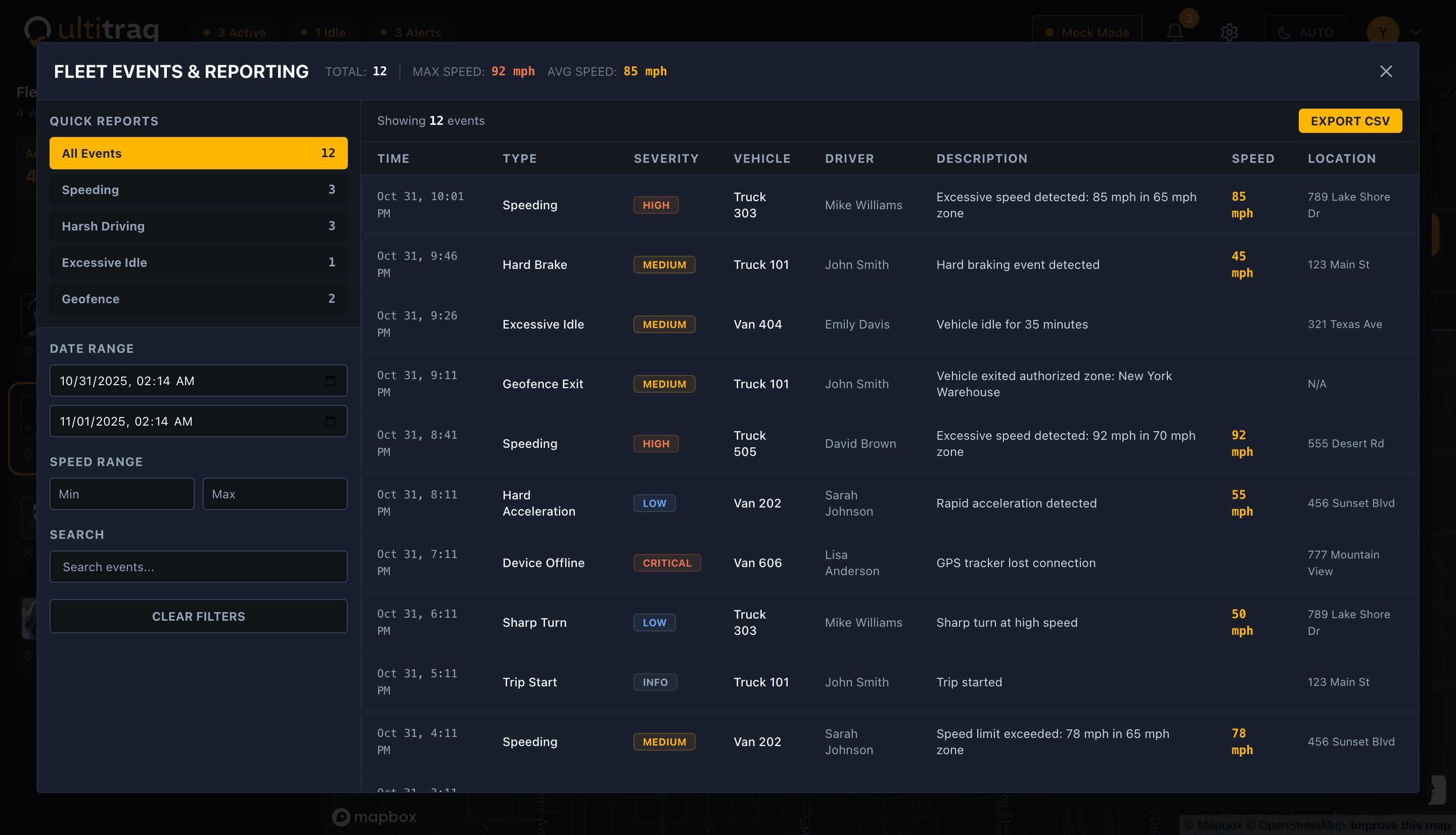Click the Y user avatar
1456x835 pixels.
(1383, 33)
